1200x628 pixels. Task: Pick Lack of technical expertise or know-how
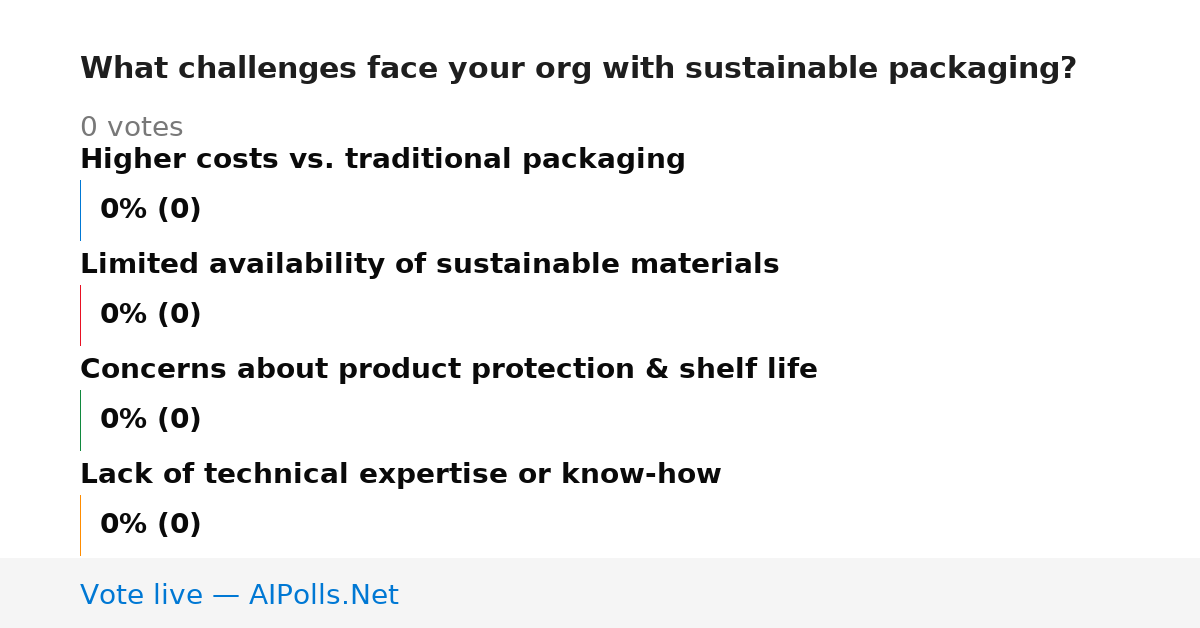(x=400, y=475)
